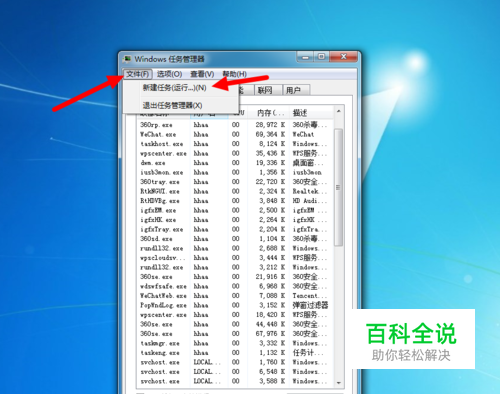Open the 文件(F) menu
500x394 pixels.
coord(138,74)
